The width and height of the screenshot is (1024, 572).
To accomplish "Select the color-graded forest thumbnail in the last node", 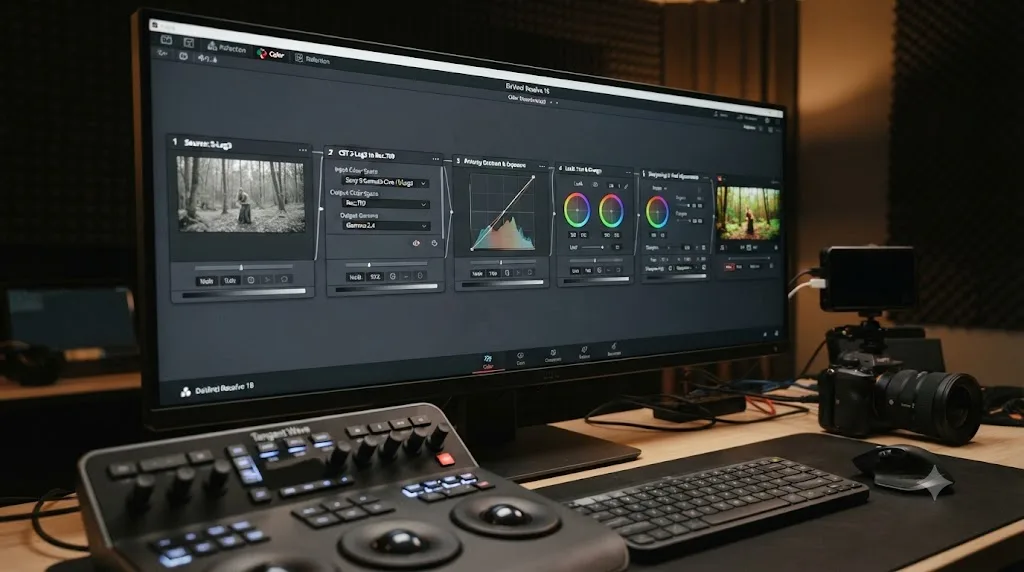I will [x=748, y=213].
